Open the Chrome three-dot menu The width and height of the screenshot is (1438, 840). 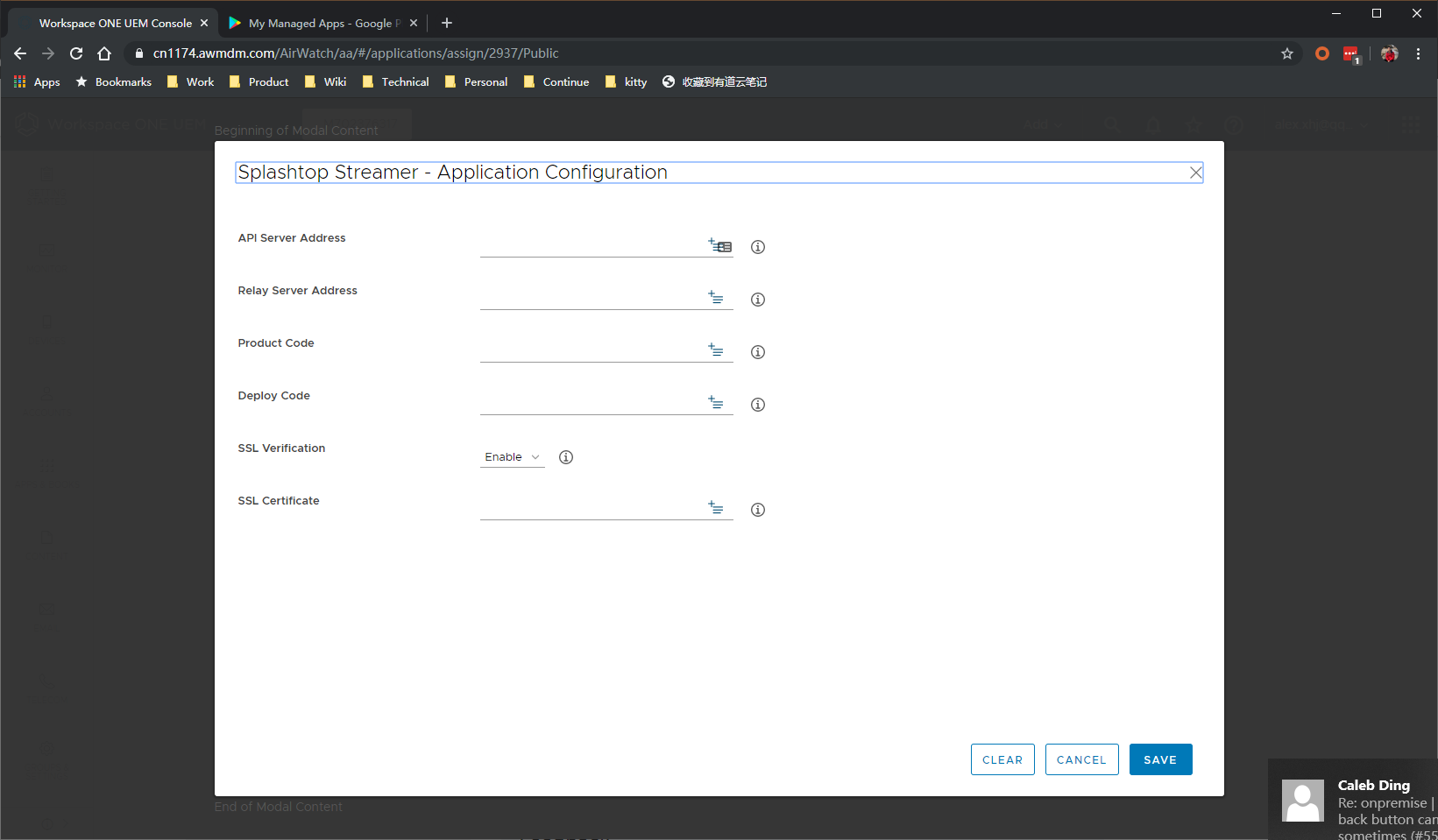[x=1418, y=53]
